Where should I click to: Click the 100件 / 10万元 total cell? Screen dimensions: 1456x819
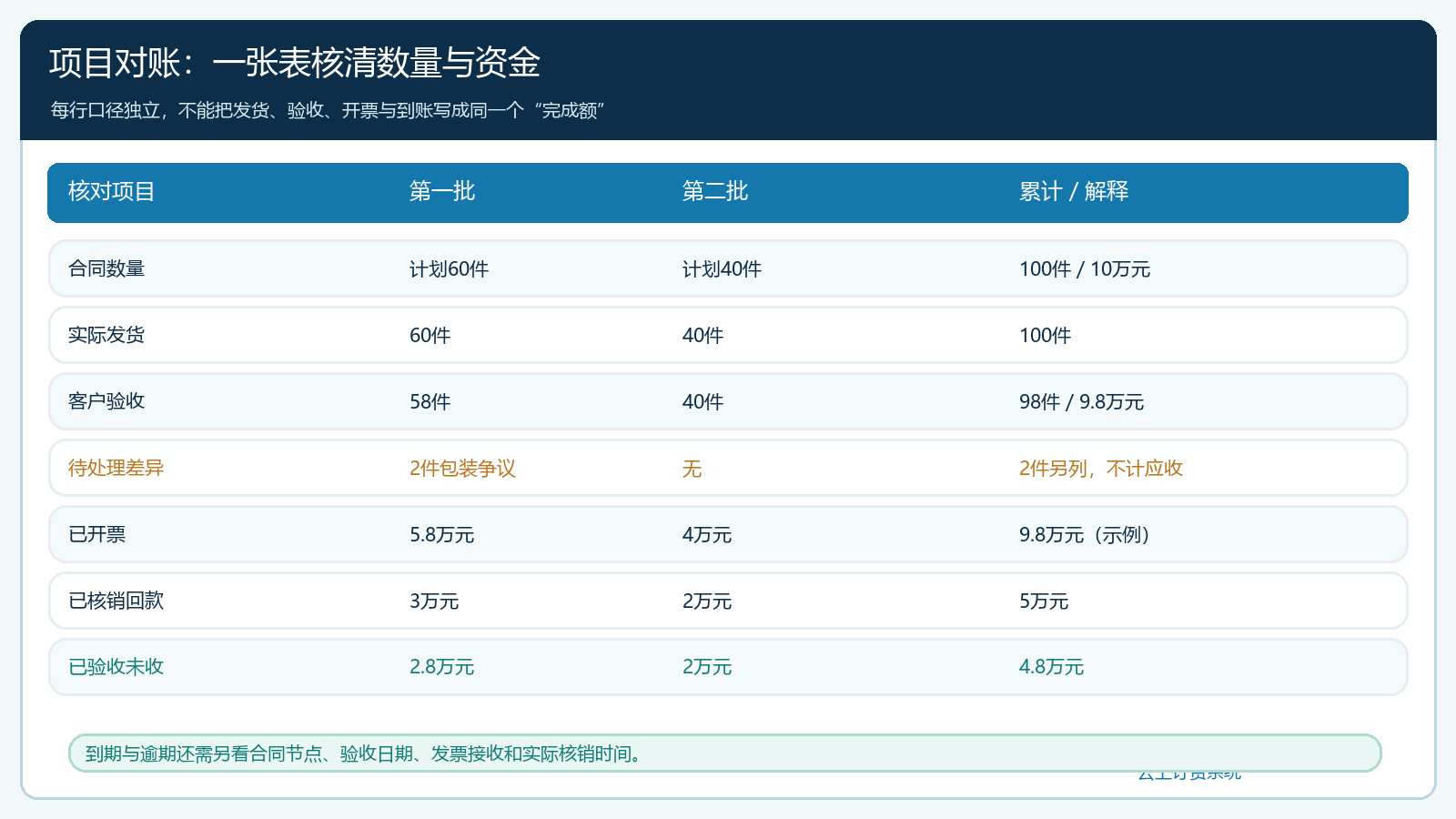[x=1085, y=269]
